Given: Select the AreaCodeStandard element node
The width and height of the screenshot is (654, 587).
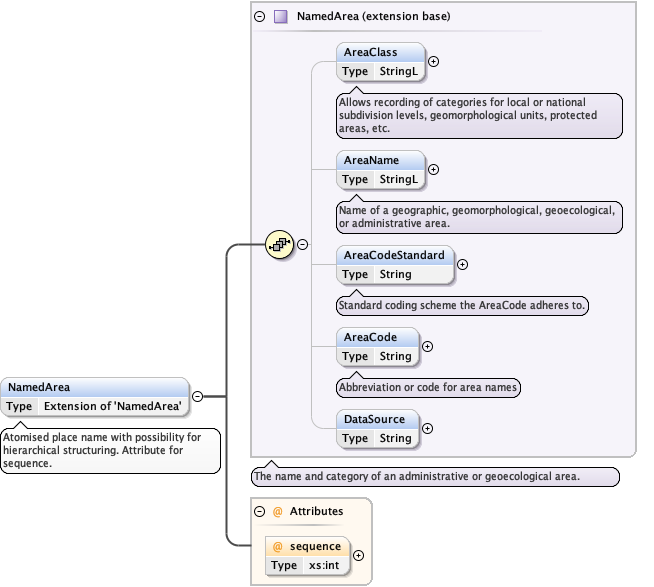Looking at the screenshot, I should point(394,255).
